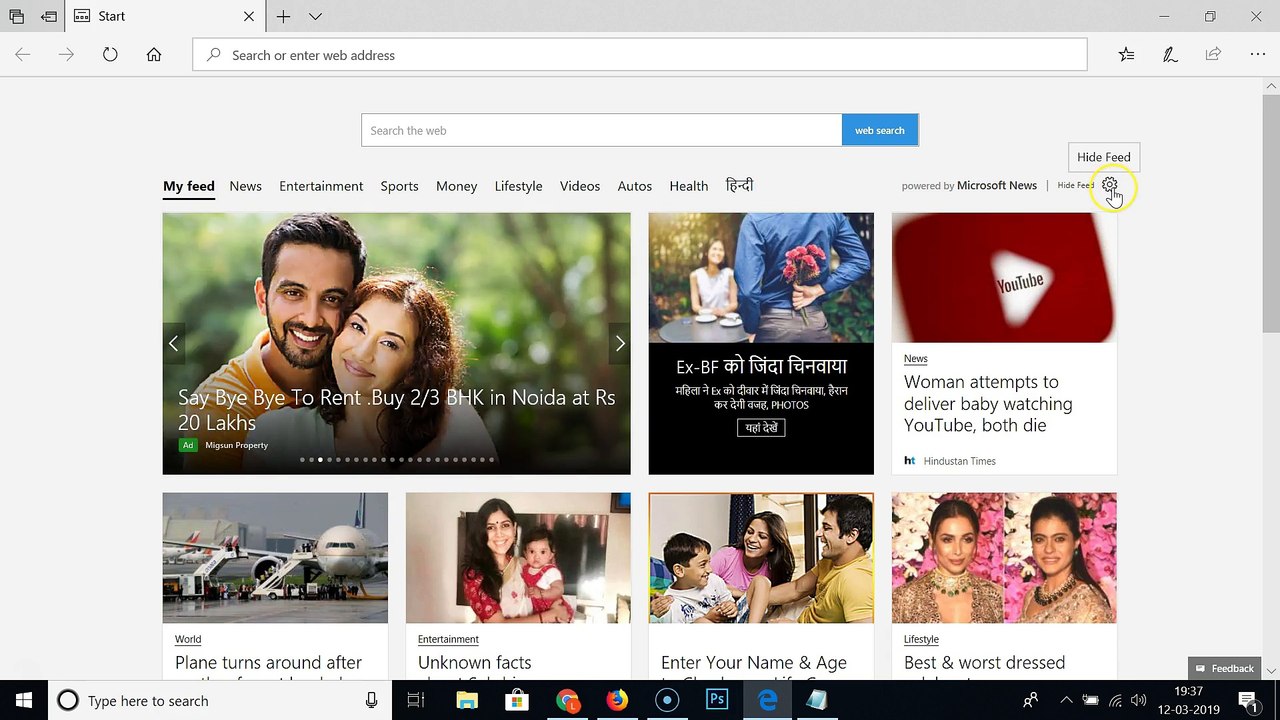Click the Migsun Property advertiser label
The width and height of the screenshot is (1280, 720).
coord(236,445)
